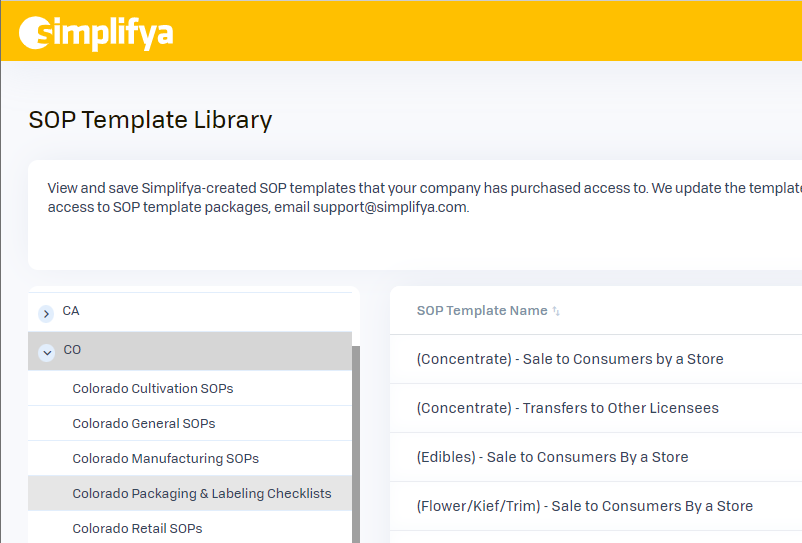The width and height of the screenshot is (802, 543).
Task: Click the support@simplifya.com email address
Action: 390,208
